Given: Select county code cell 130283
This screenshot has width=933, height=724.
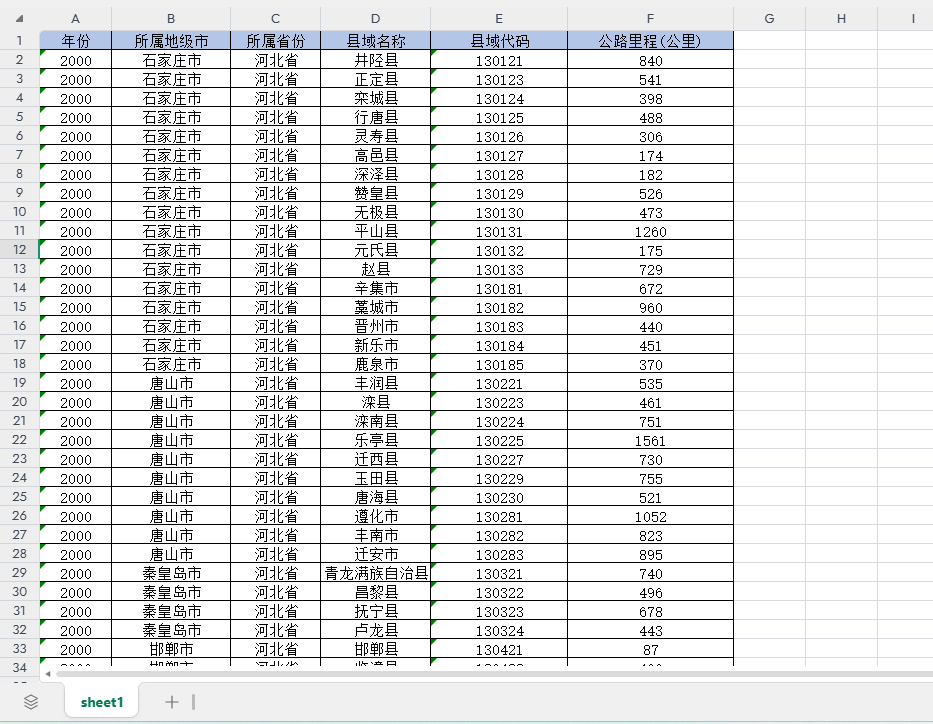Looking at the screenshot, I should point(499,554).
